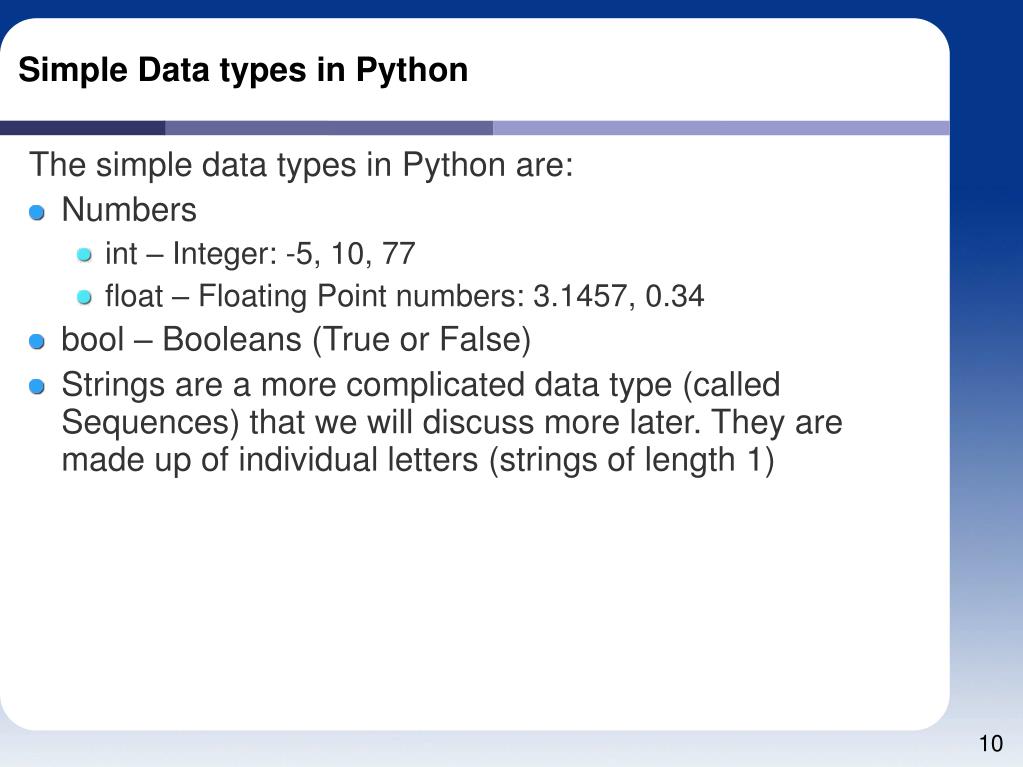
Task: Click the slide number 10
Action: (990, 744)
